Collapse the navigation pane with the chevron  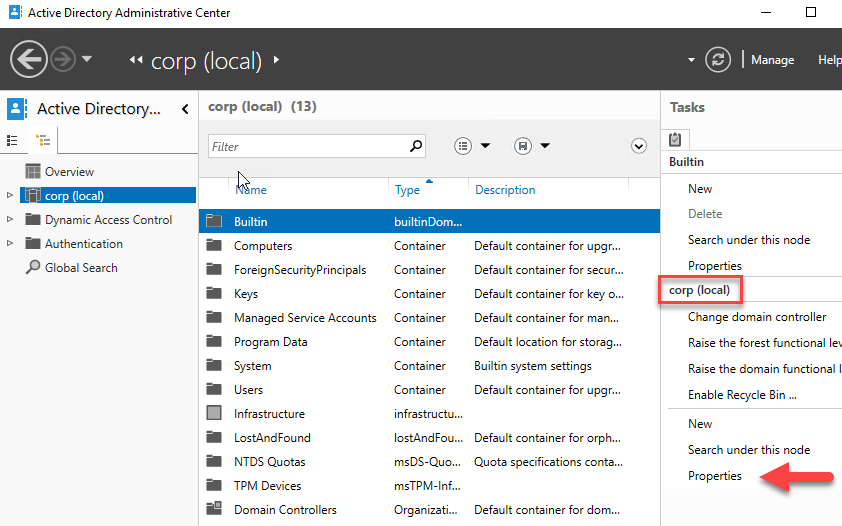[x=185, y=110]
